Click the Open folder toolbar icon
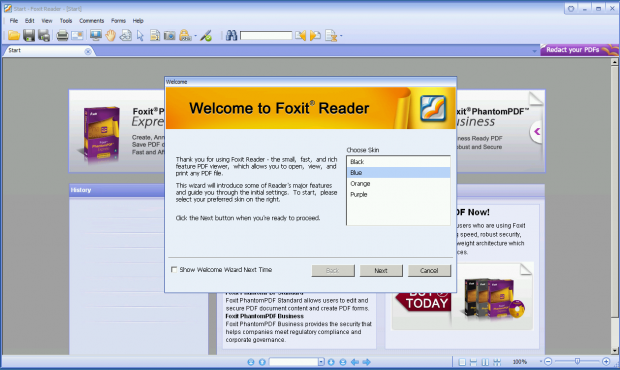 coord(14,36)
